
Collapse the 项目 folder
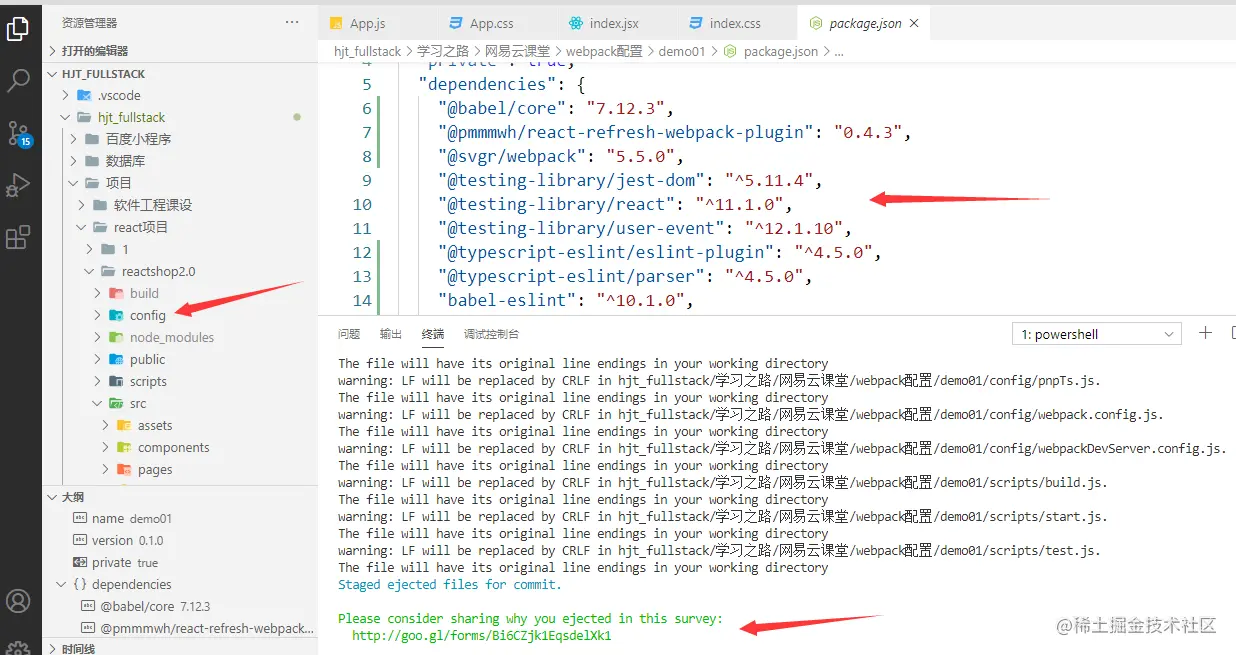[x=181, y=183]
